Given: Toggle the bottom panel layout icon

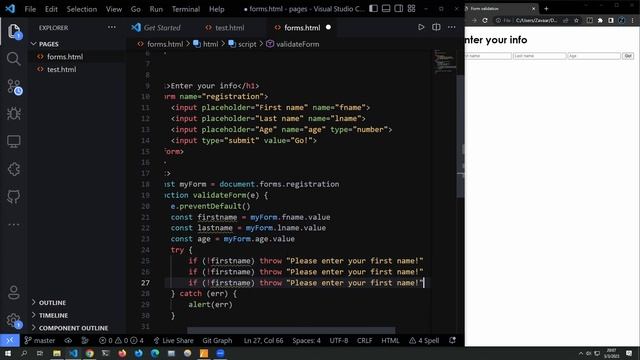Looking at the screenshot, I should point(386,9).
